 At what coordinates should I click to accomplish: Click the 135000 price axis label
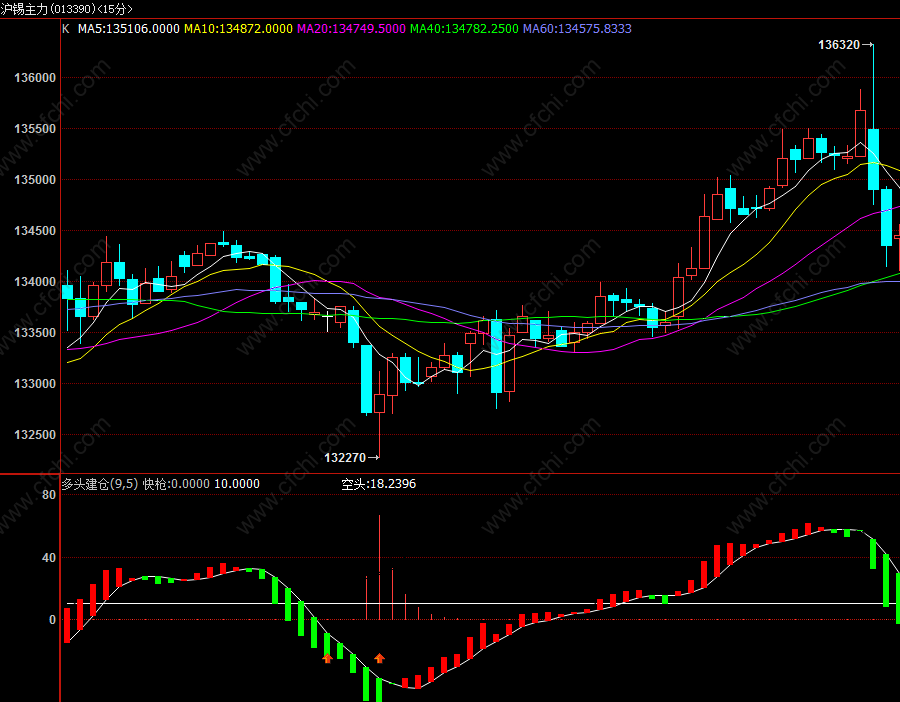pos(35,180)
